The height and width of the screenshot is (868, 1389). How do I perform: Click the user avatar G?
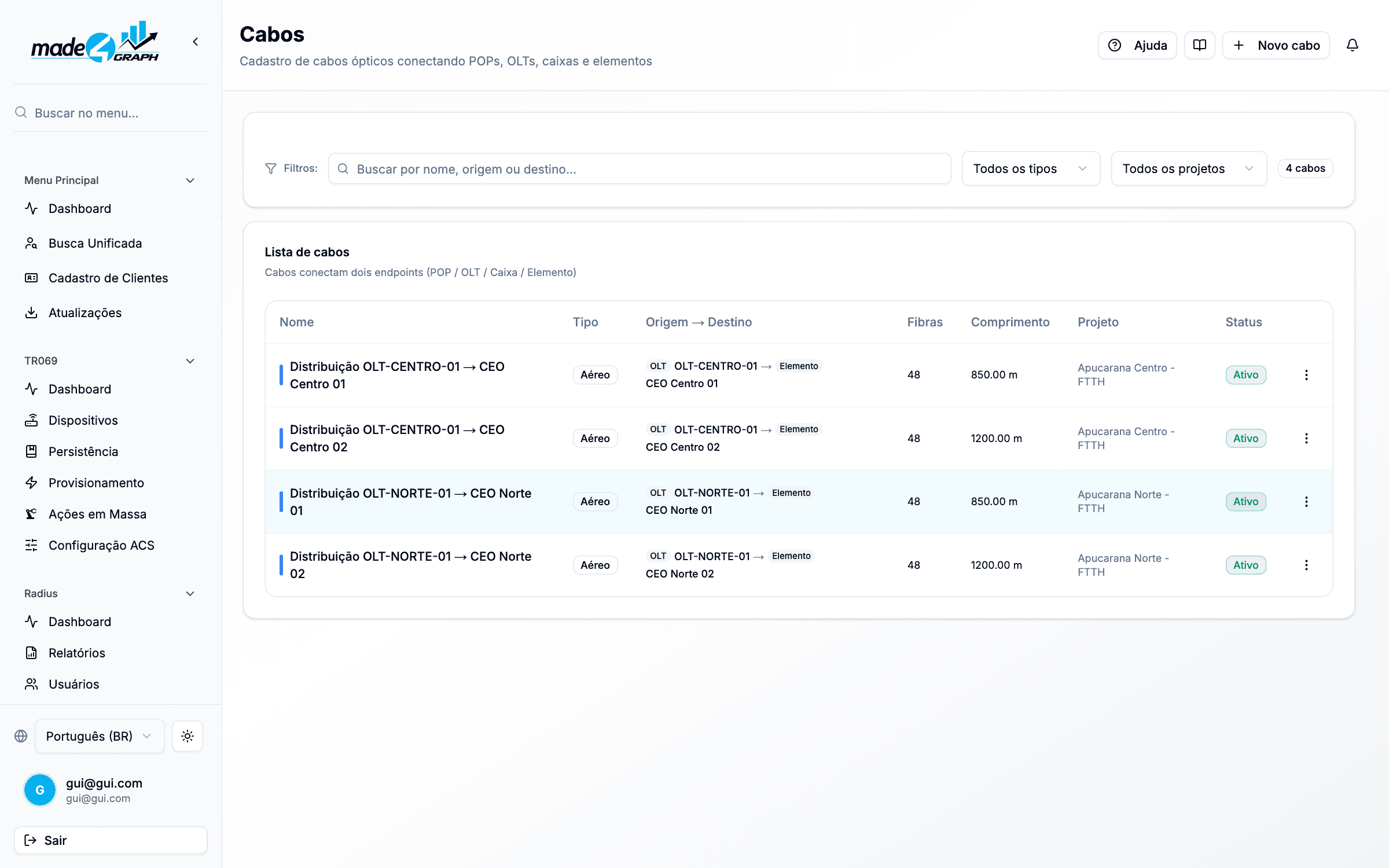pyautogui.click(x=40, y=790)
